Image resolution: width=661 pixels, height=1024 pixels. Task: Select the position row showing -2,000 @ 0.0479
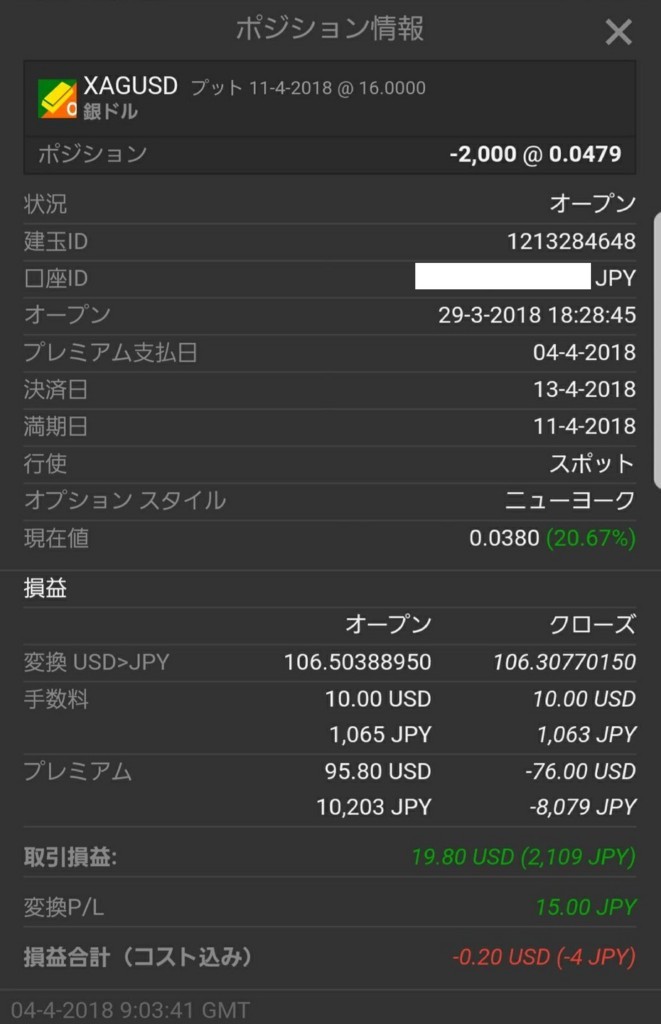click(x=330, y=155)
